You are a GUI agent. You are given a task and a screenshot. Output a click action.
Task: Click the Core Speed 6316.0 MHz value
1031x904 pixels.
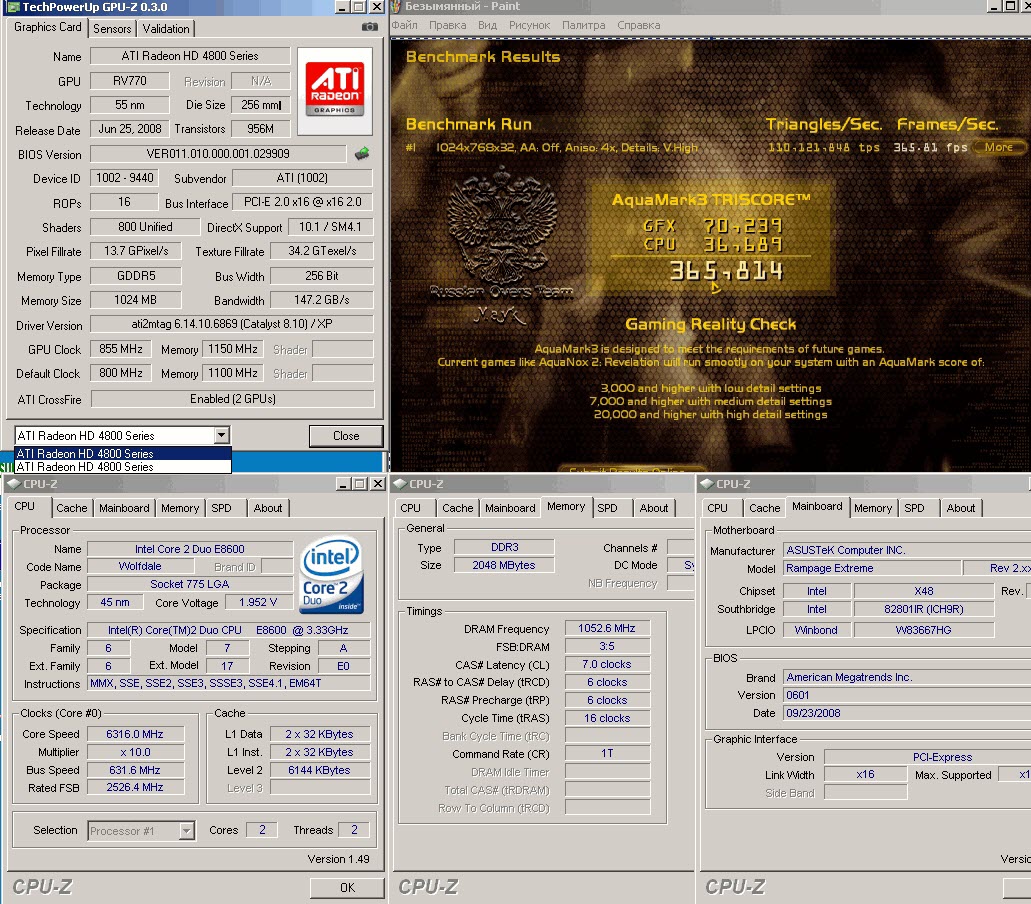point(135,734)
